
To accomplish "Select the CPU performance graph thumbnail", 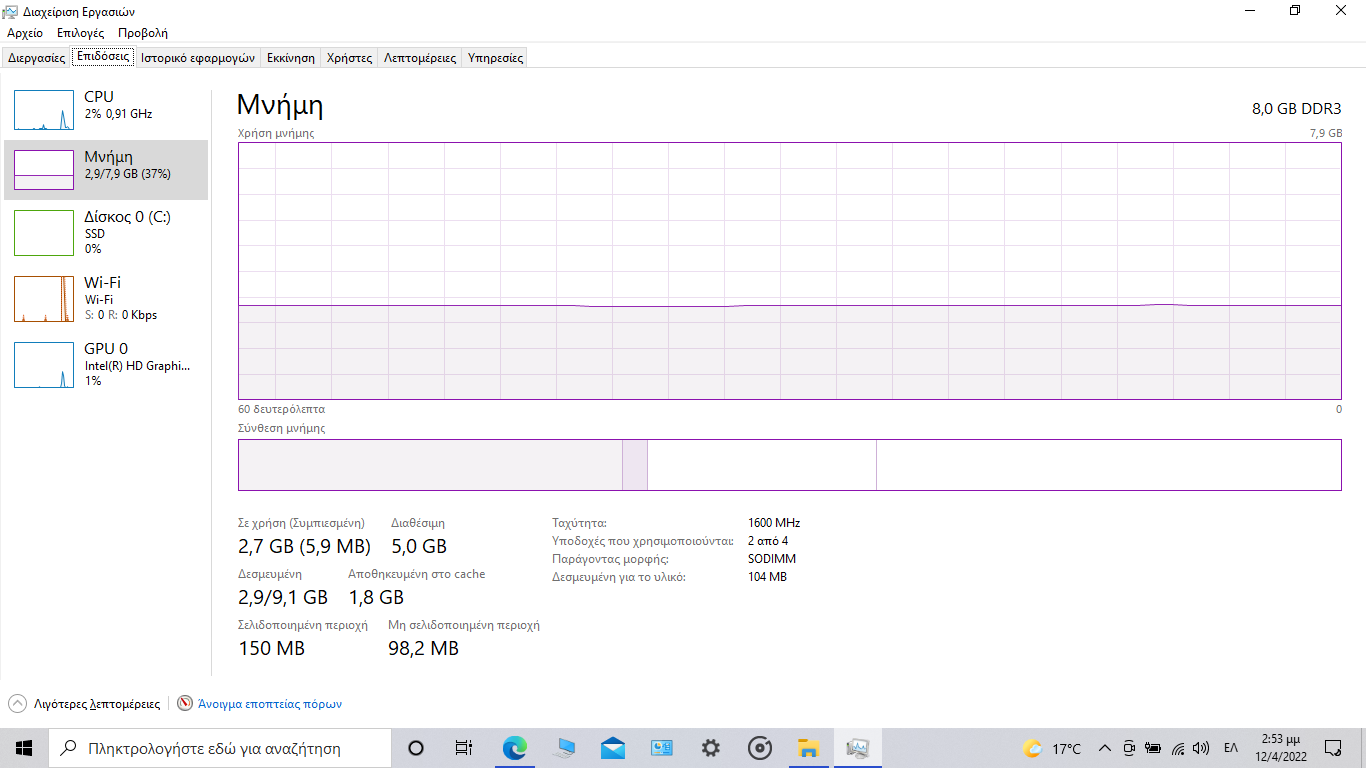I will (44, 110).
